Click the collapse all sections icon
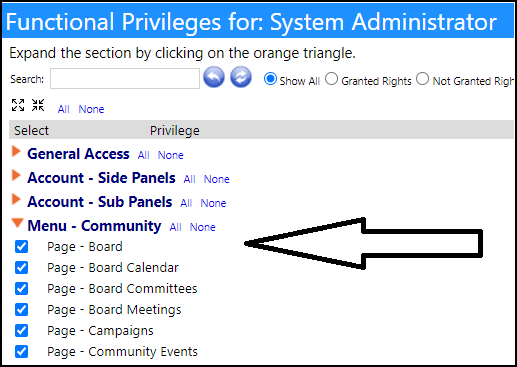 click(38, 105)
